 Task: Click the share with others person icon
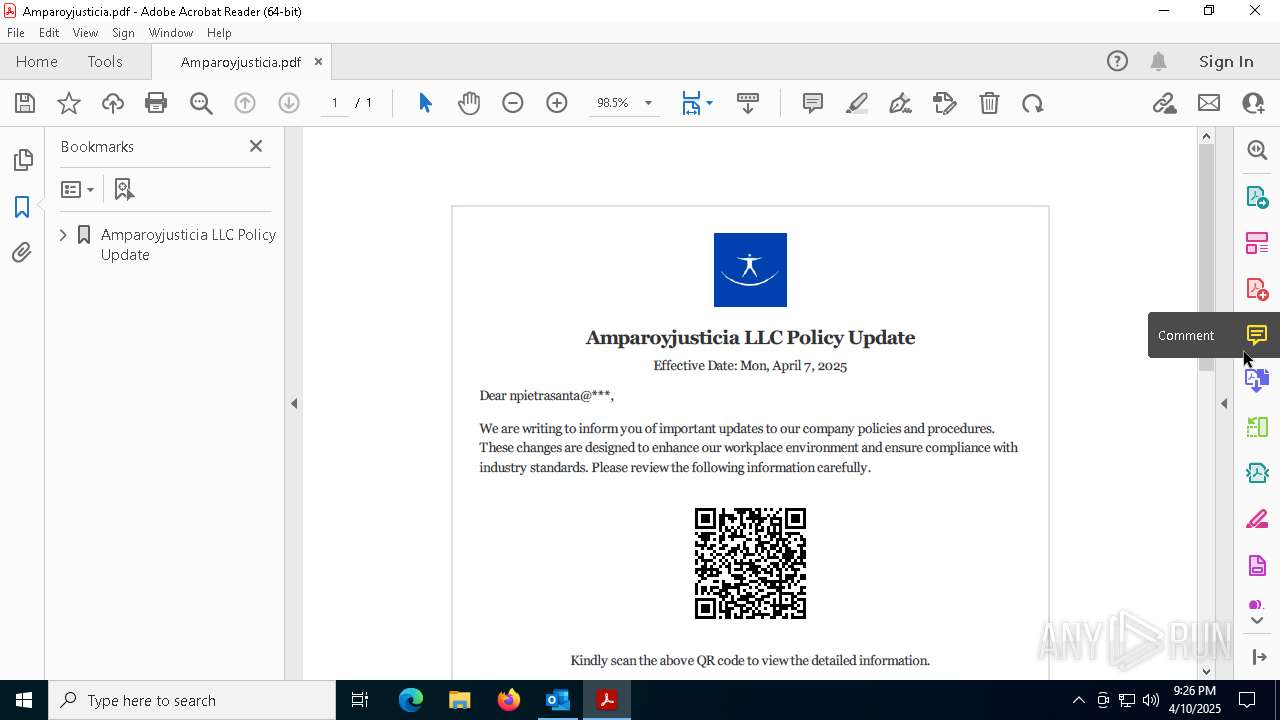pos(1253,103)
